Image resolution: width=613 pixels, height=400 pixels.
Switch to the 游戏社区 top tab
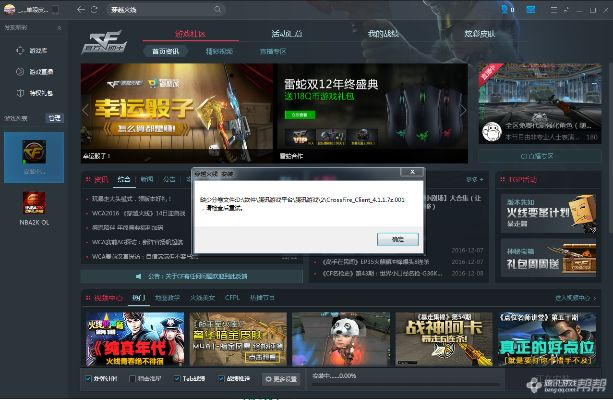click(190, 34)
